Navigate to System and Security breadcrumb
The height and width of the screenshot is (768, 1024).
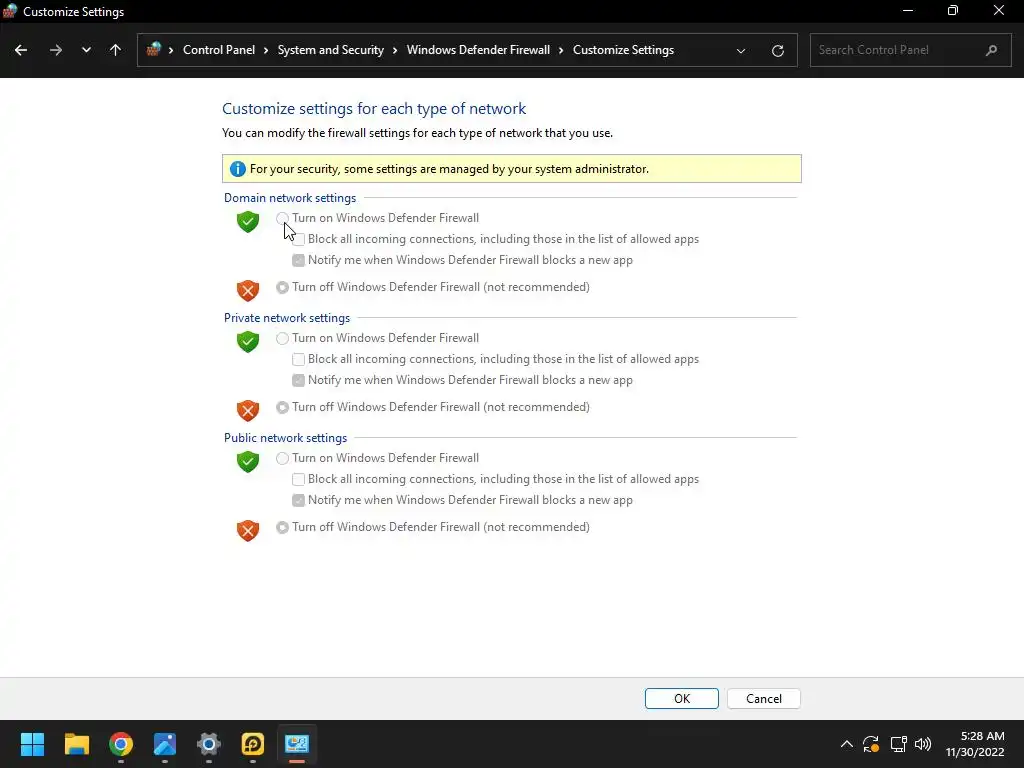[x=330, y=50]
